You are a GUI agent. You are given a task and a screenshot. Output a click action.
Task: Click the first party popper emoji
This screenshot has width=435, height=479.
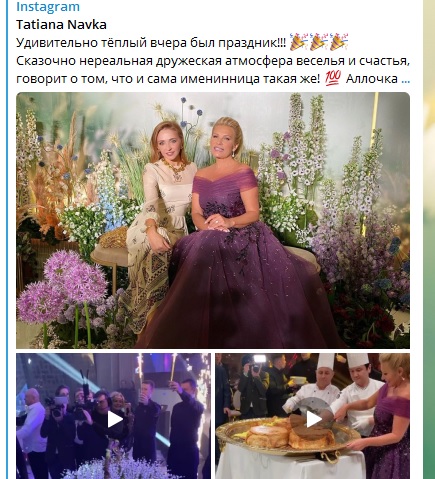pyautogui.click(x=298, y=42)
